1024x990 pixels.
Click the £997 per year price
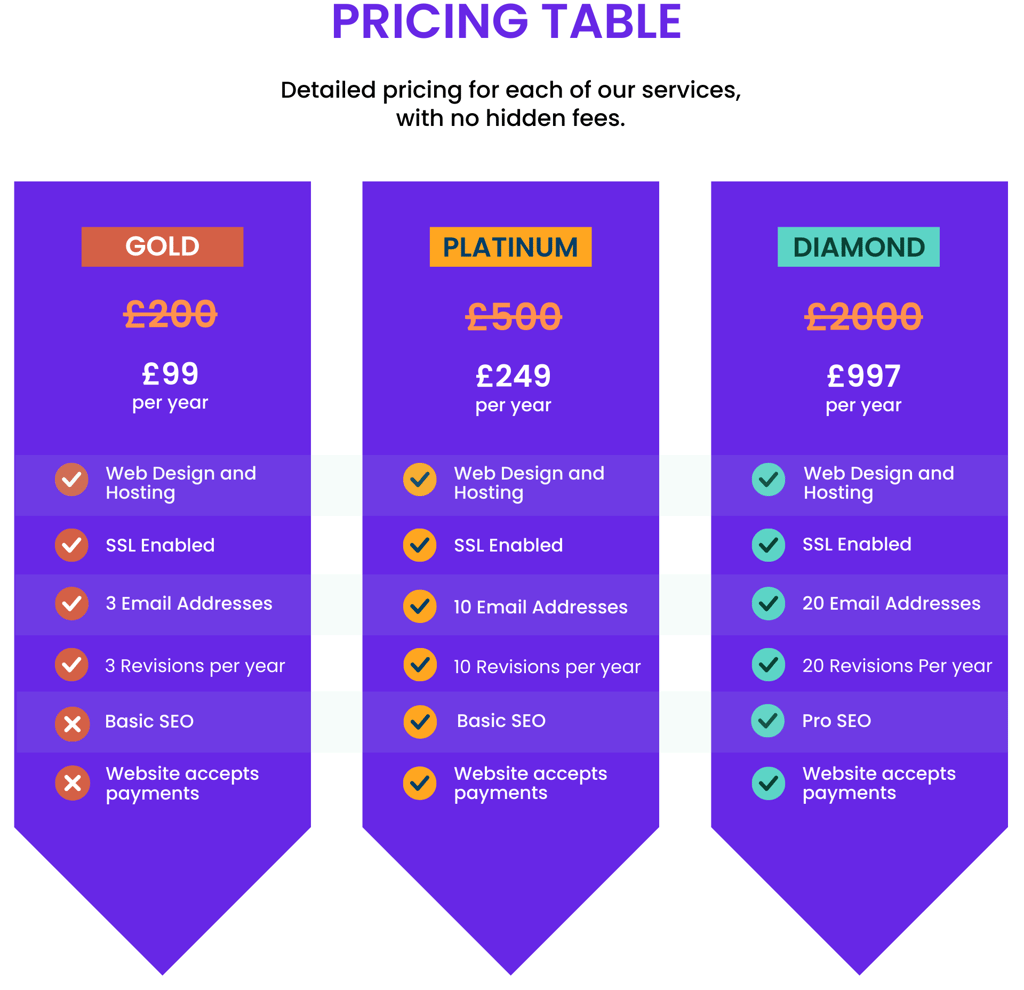[863, 389]
